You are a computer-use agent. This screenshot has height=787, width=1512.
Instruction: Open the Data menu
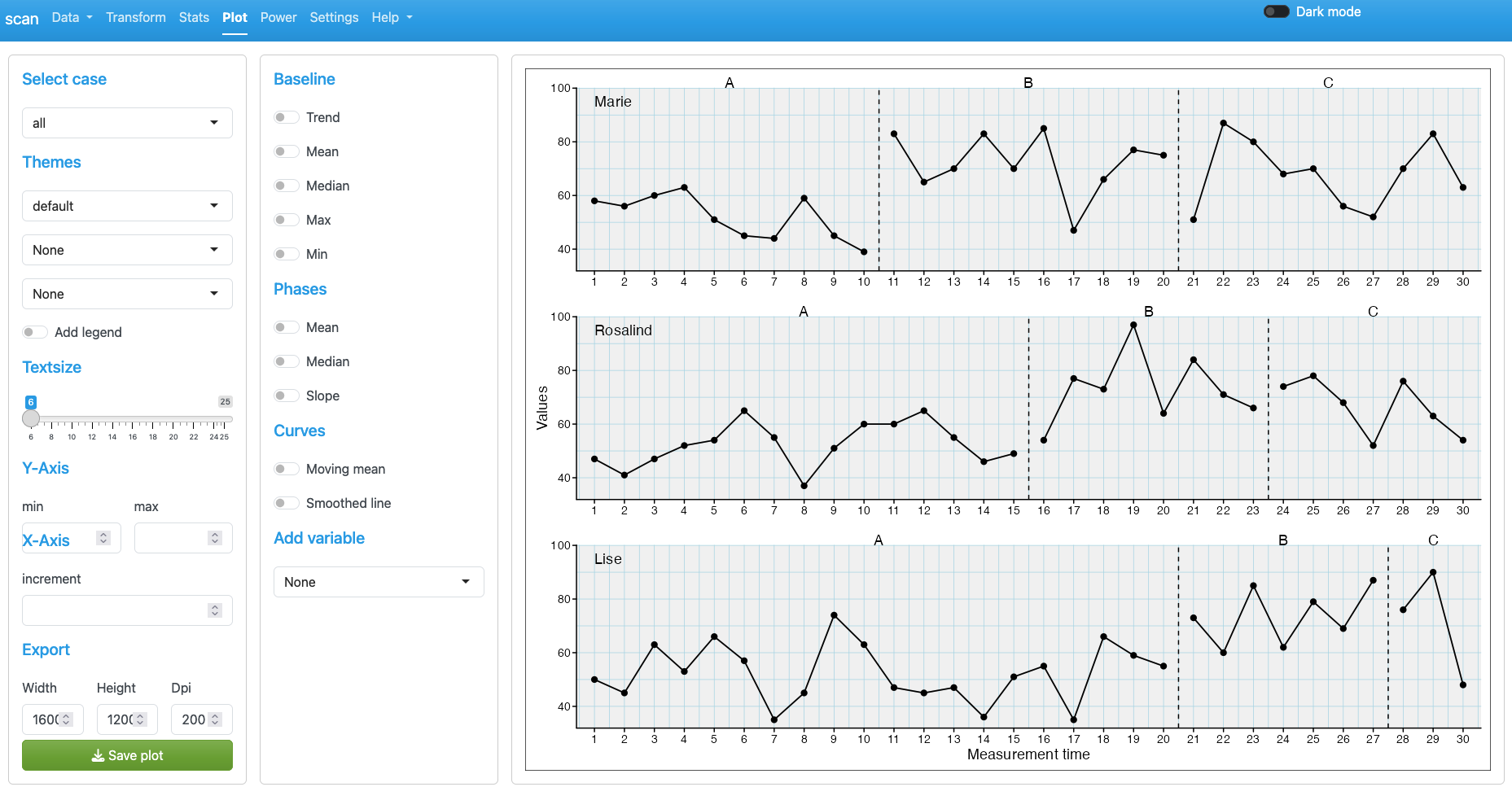pyautogui.click(x=72, y=17)
